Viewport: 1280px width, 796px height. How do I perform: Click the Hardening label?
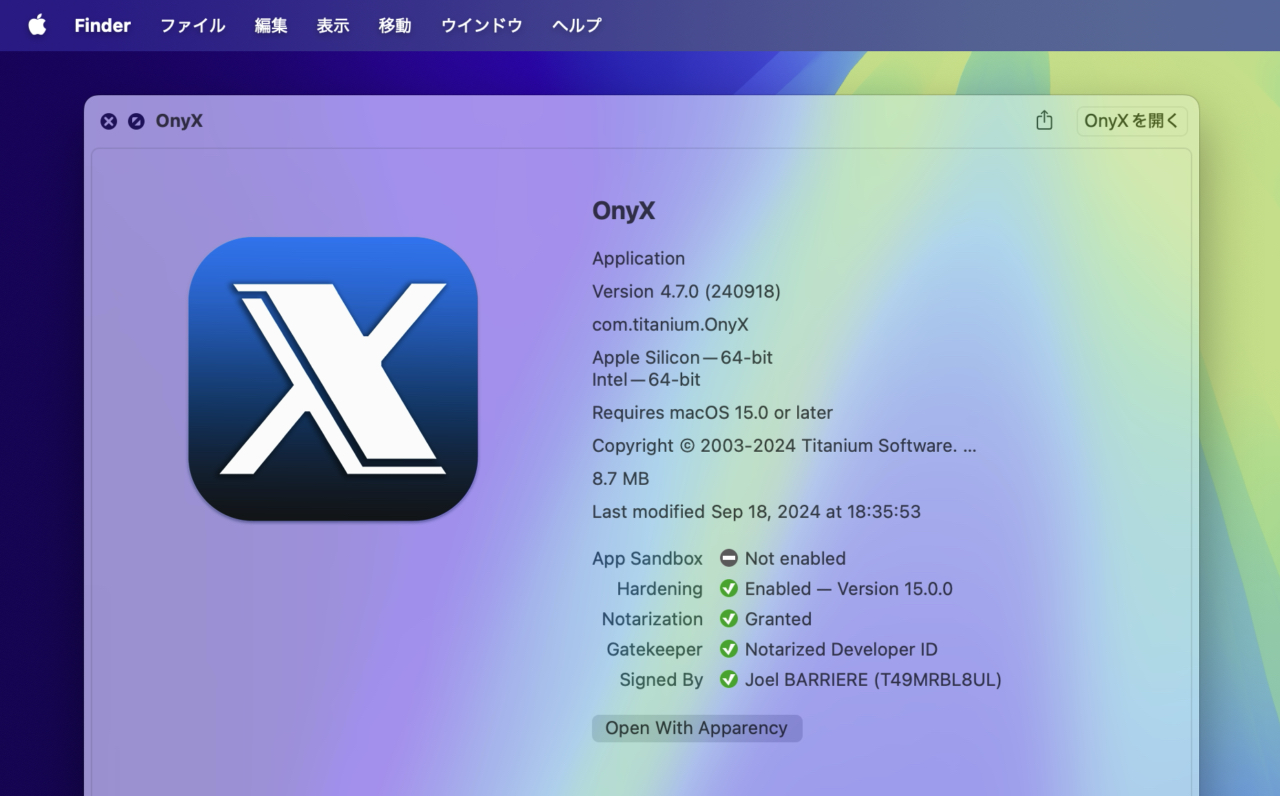point(659,589)
